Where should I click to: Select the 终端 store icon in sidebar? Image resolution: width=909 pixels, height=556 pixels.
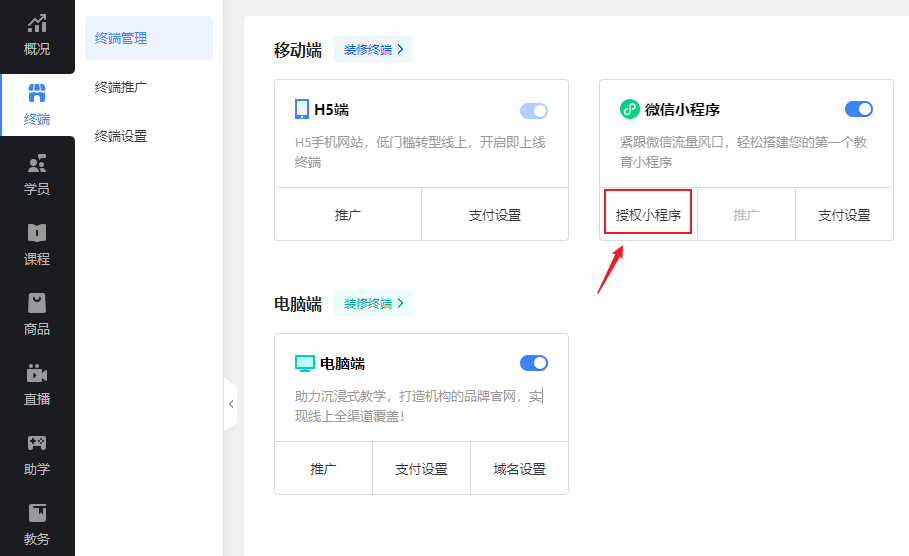(x=37, y=94)
